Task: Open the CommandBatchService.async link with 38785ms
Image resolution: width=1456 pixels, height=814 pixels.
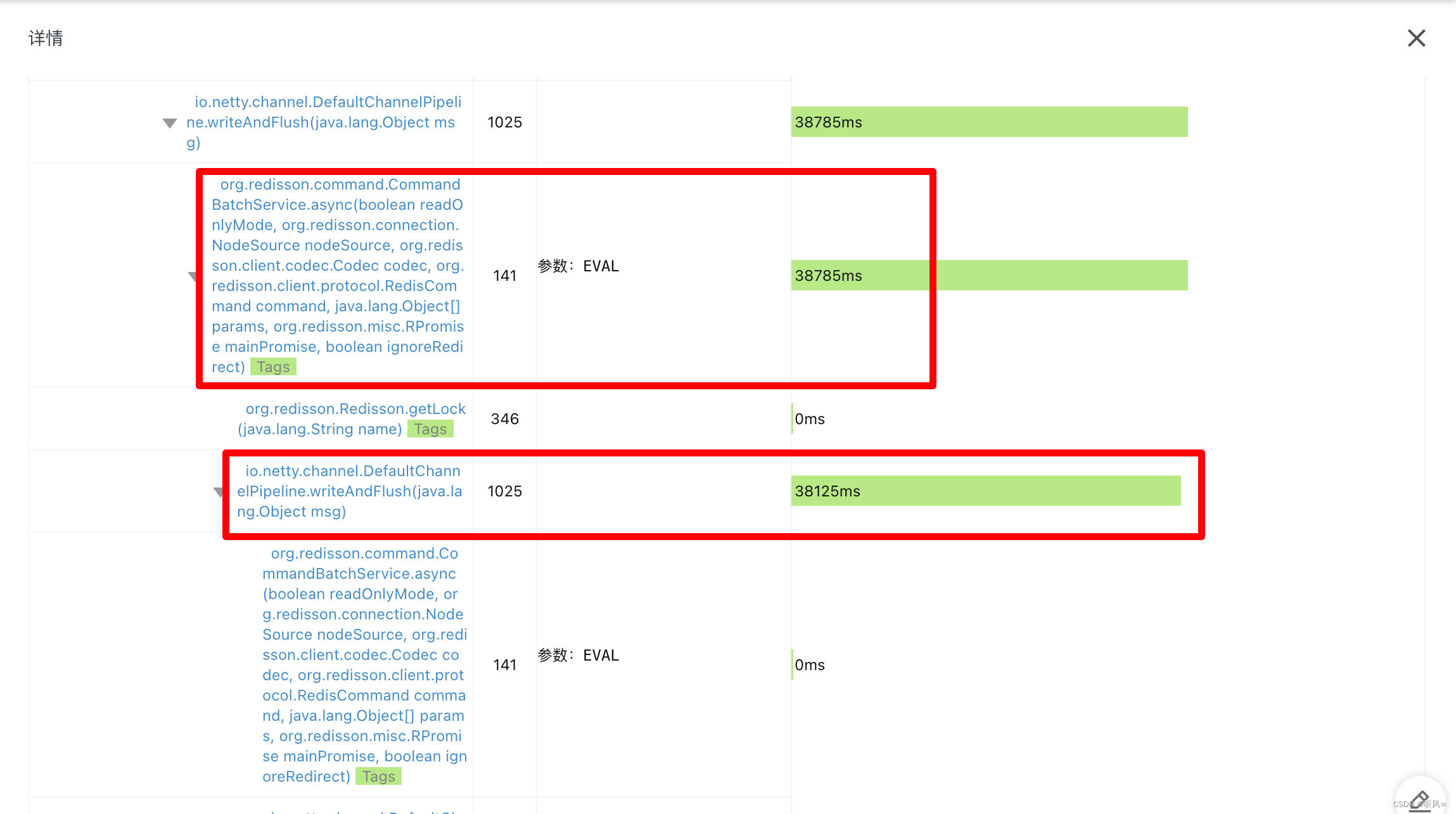Action: [x=337, y=266]
